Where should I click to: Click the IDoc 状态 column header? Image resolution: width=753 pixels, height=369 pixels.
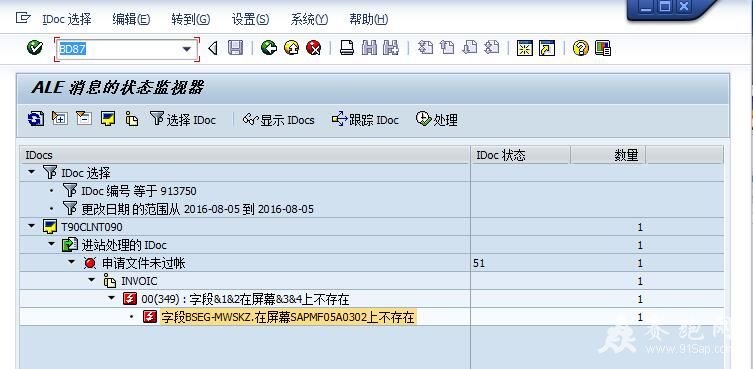tap(520, 155)
